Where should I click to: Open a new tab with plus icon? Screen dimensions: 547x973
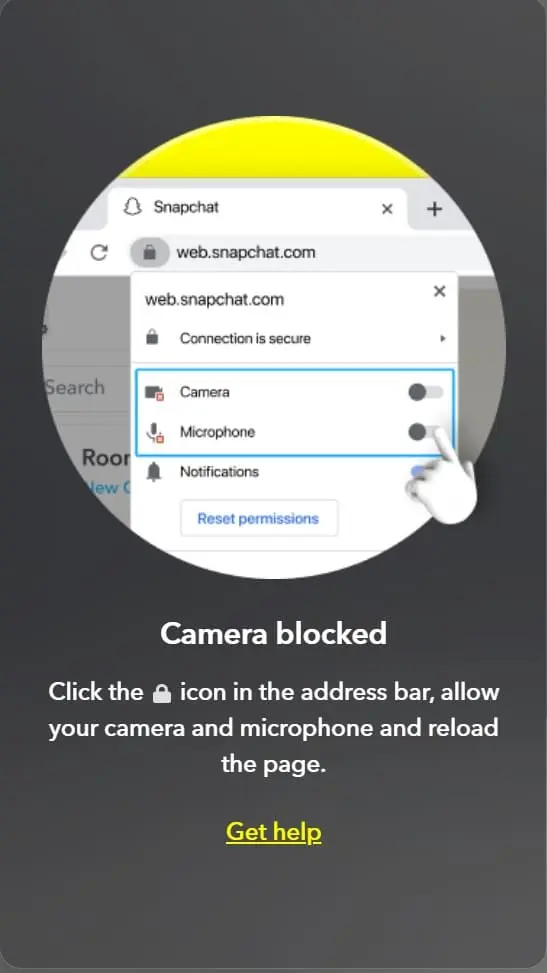click(435, 209)
